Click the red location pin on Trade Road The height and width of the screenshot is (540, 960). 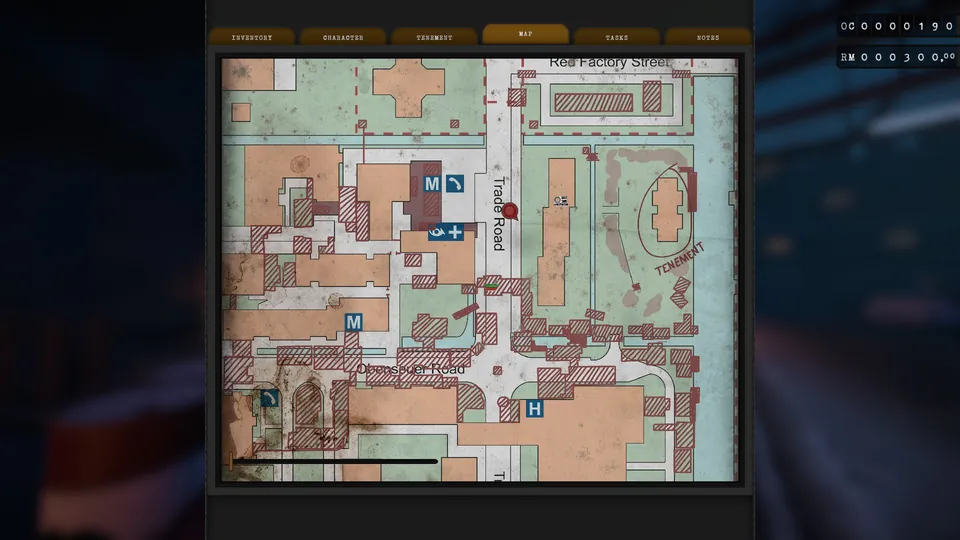click(510, 211)
